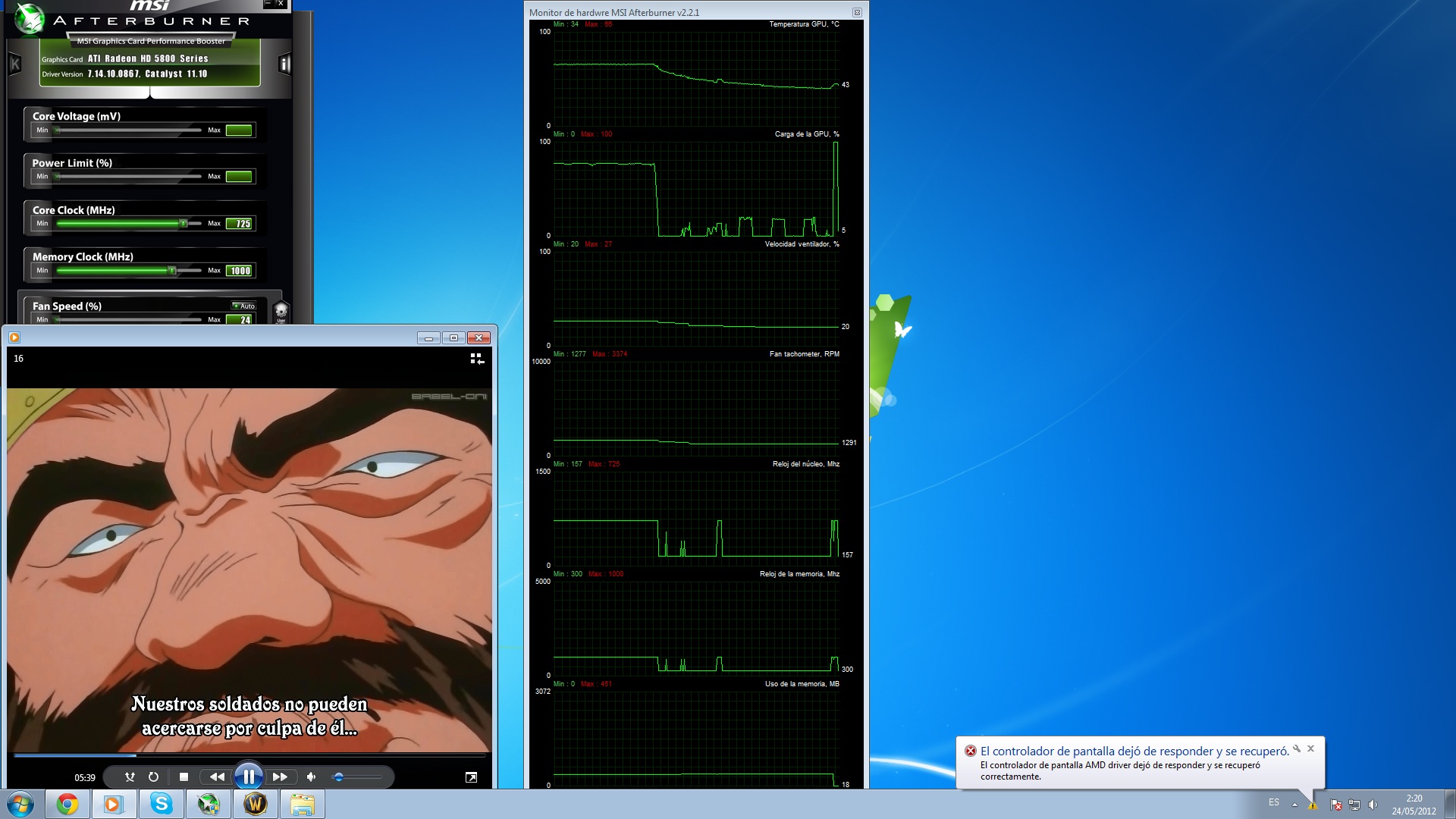The height and width of the screenshot is (819, 1456).
Task: Turn on repeat in Media Player
Action: (x=153, y=777)
